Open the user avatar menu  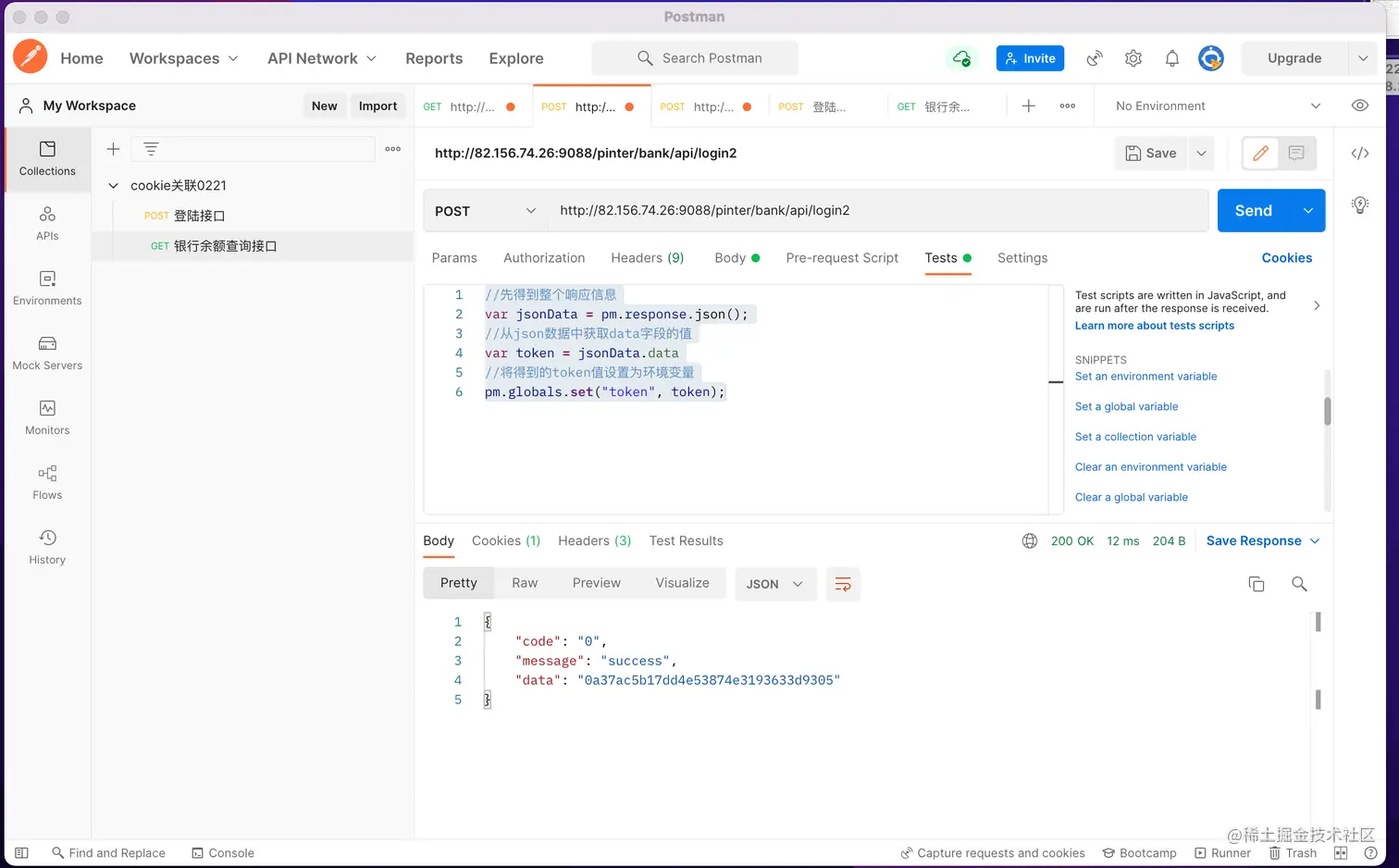[1211, 58]
